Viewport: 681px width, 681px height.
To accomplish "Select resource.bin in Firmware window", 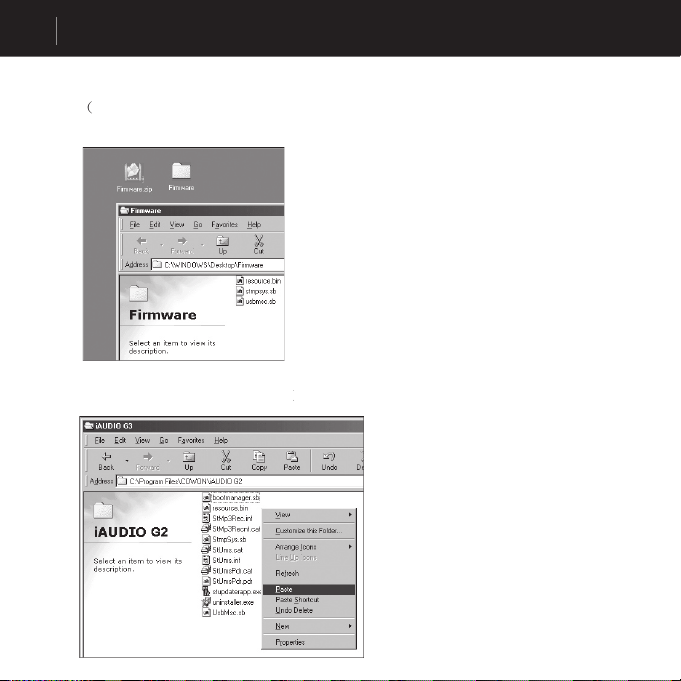I will point(258,281).
